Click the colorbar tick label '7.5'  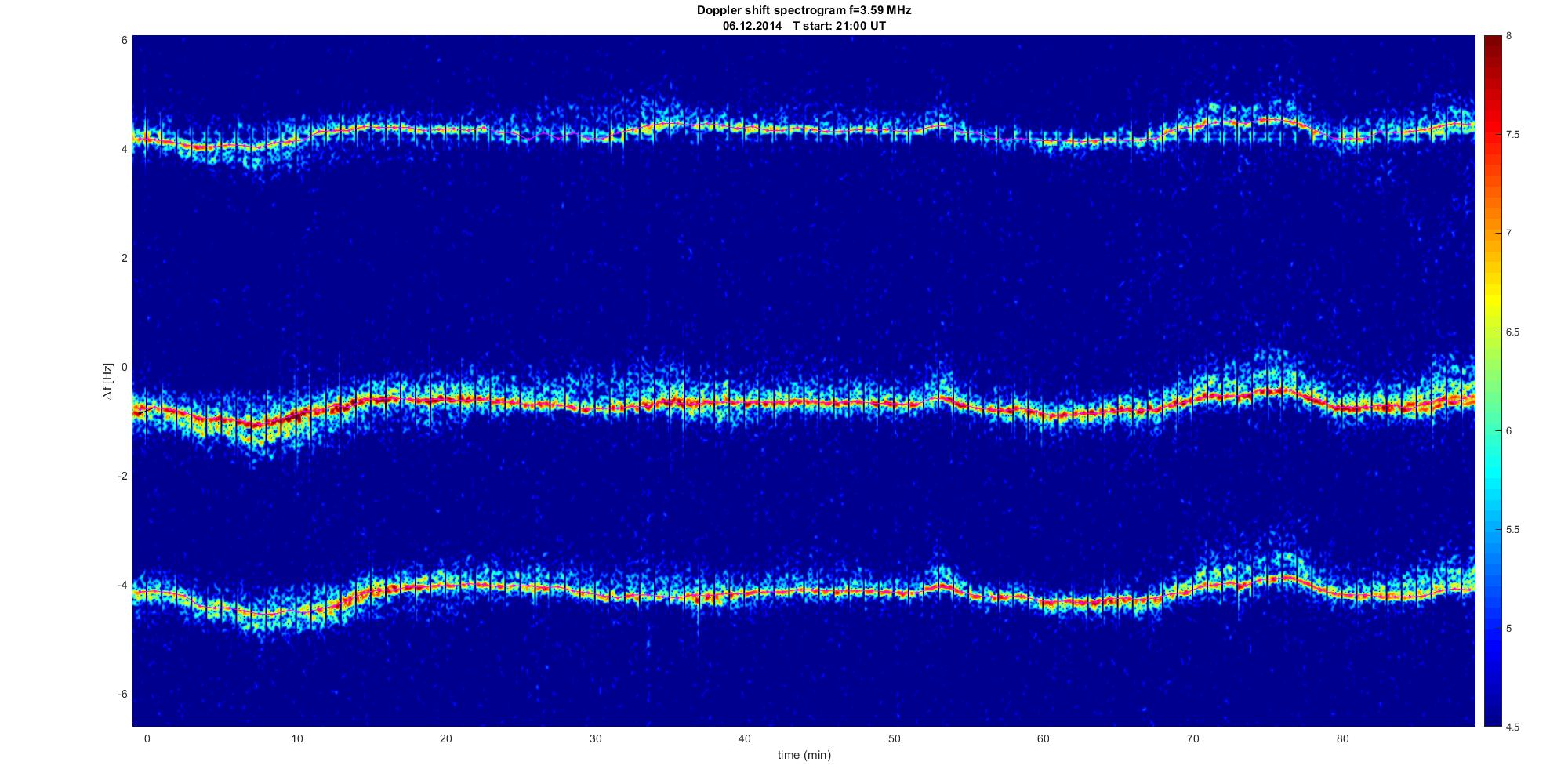1512,135
